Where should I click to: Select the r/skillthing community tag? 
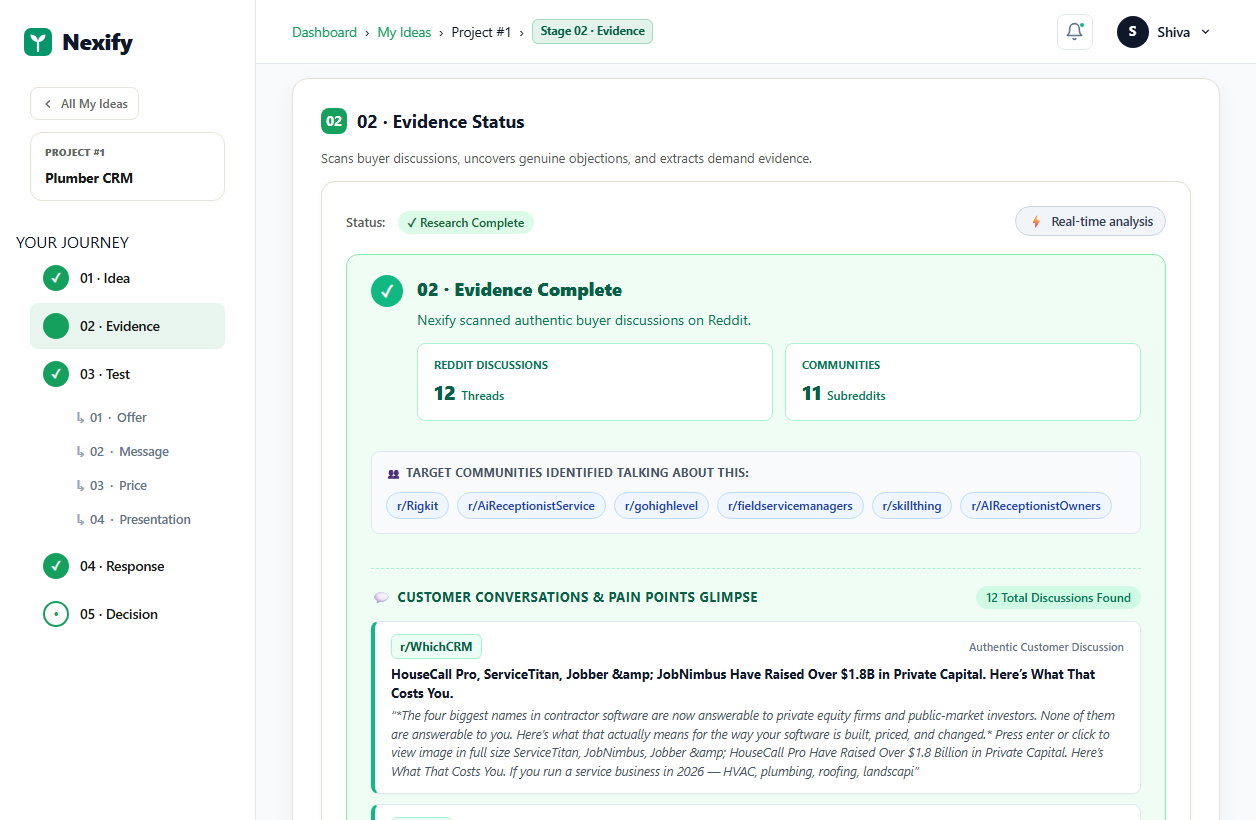(x=912, y=506)
